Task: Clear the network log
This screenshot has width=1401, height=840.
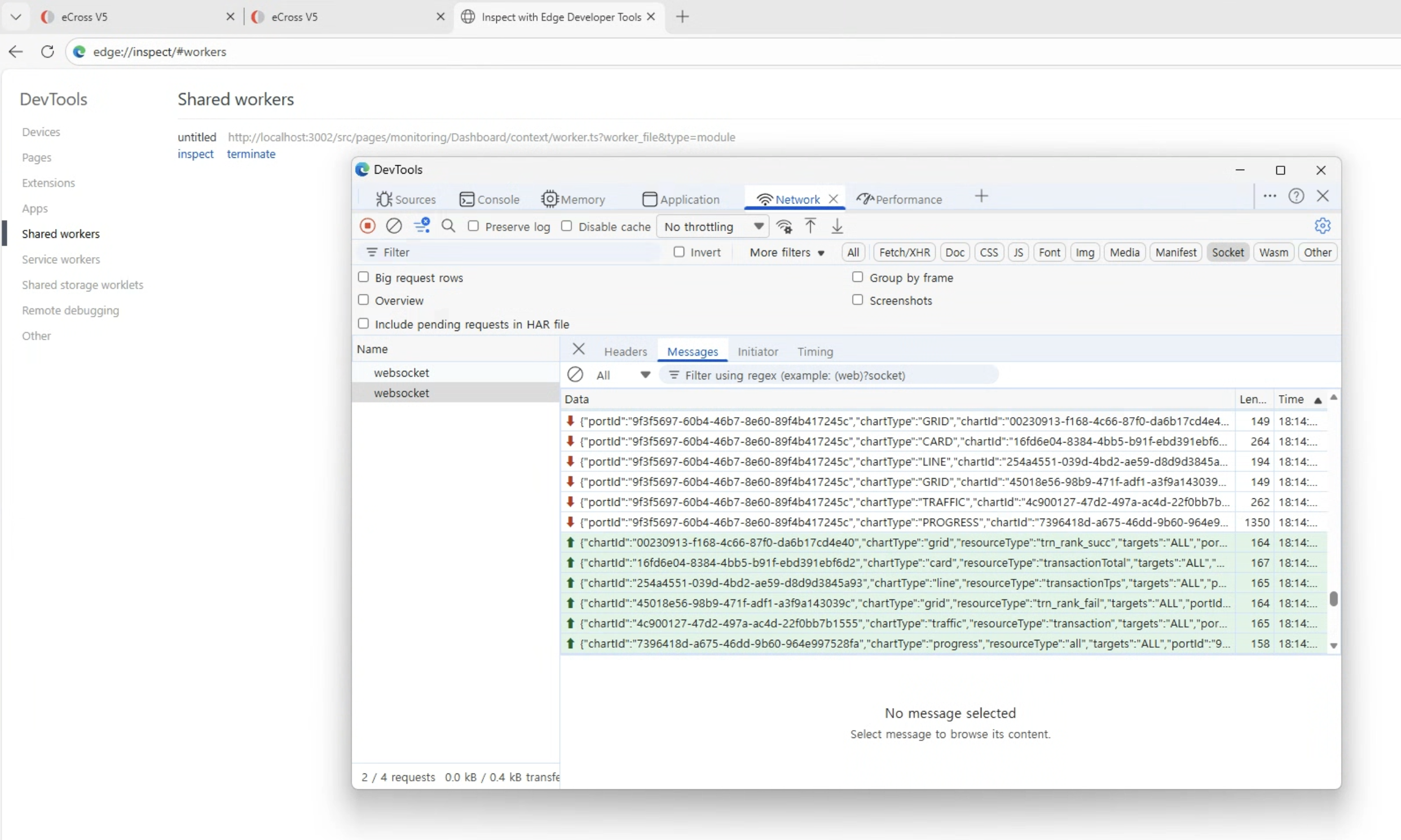Action: [394, 226]
